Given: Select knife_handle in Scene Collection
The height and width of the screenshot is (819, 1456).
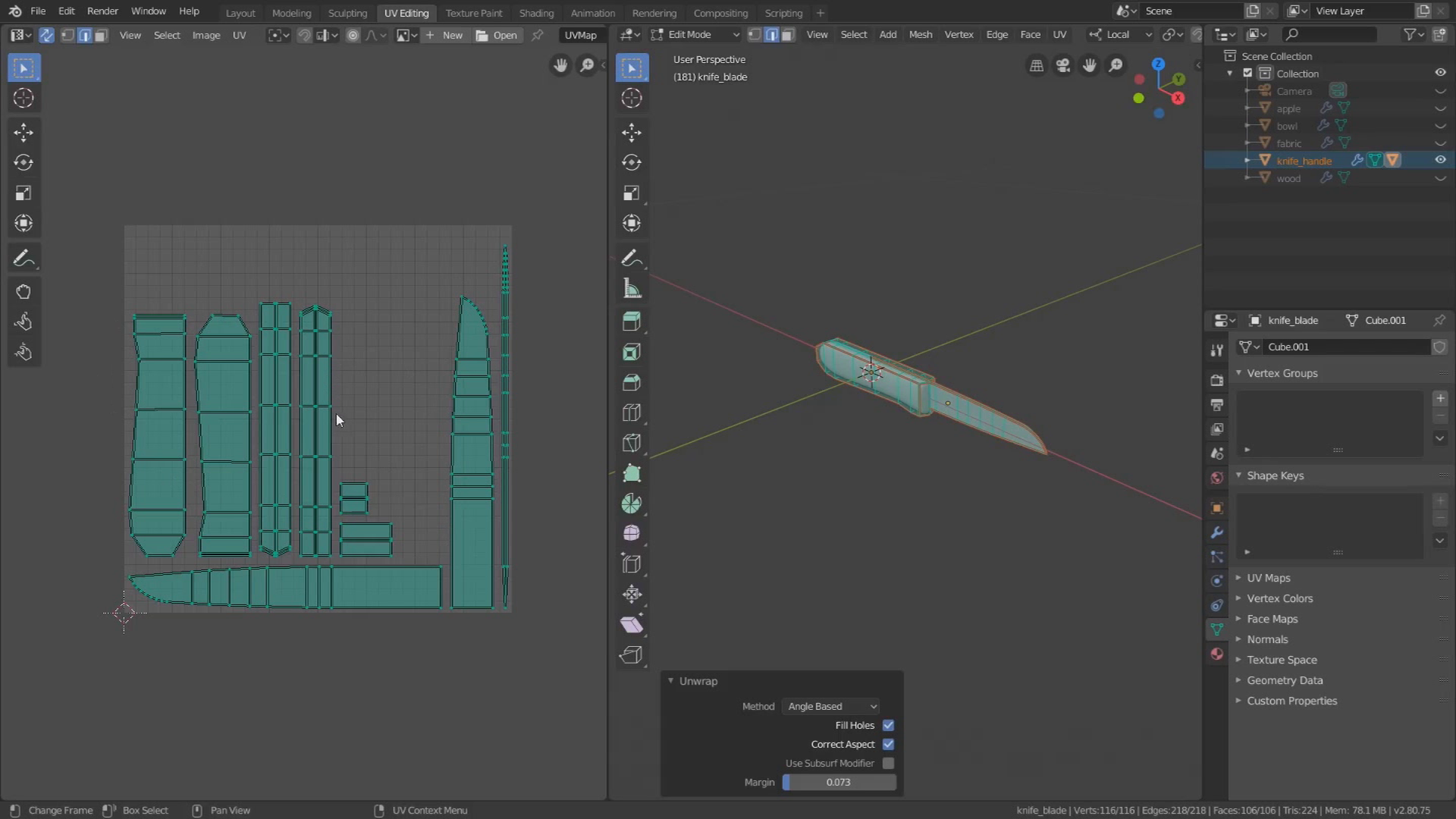Looking at the screenshot, I should (1303, 160).
